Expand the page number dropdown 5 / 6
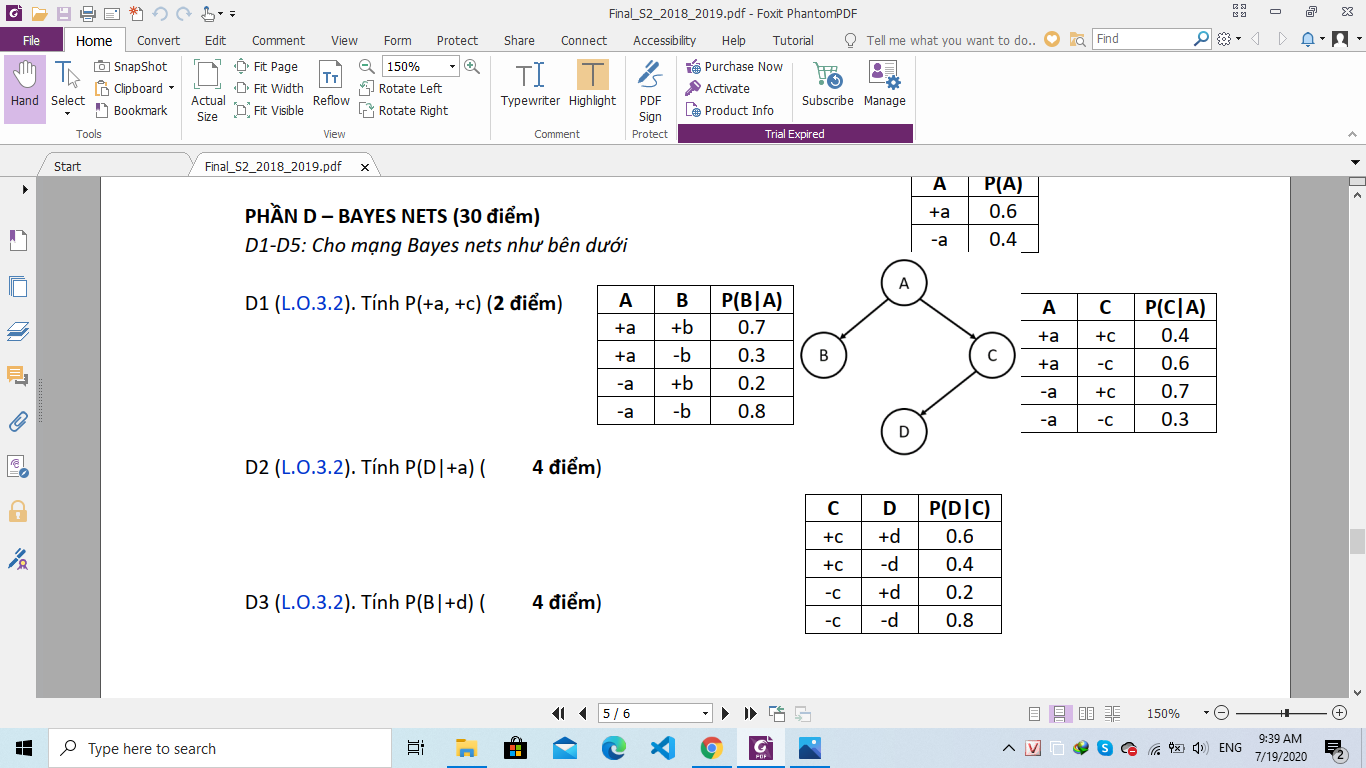The image size is (1366, 768). point(705,714)
